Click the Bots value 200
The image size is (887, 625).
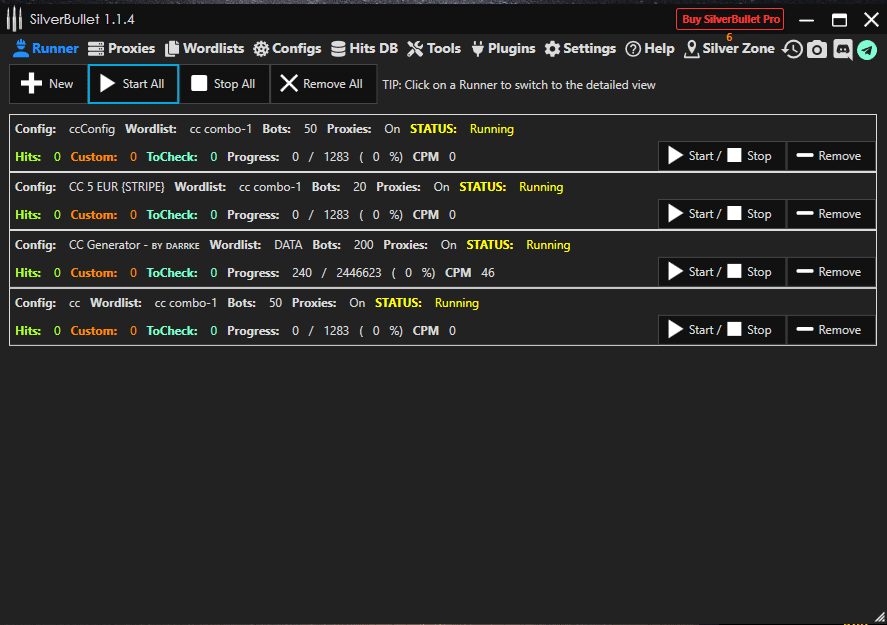(363, 245)
